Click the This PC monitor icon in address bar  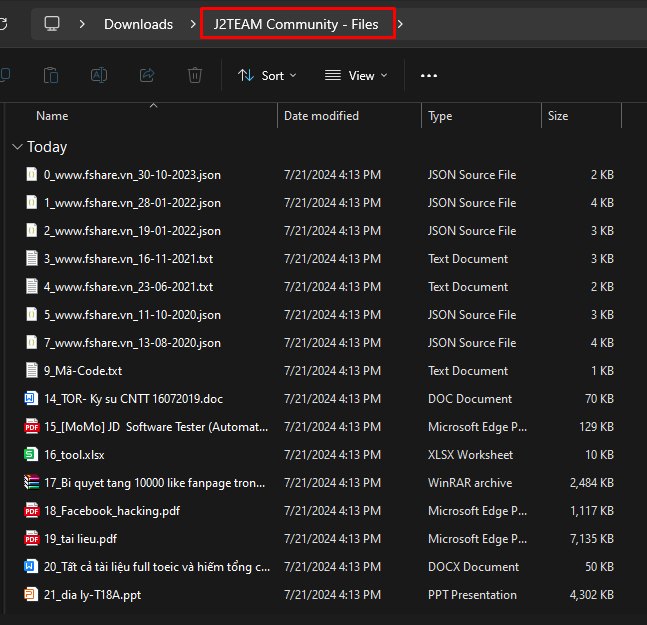pos(52,24)
